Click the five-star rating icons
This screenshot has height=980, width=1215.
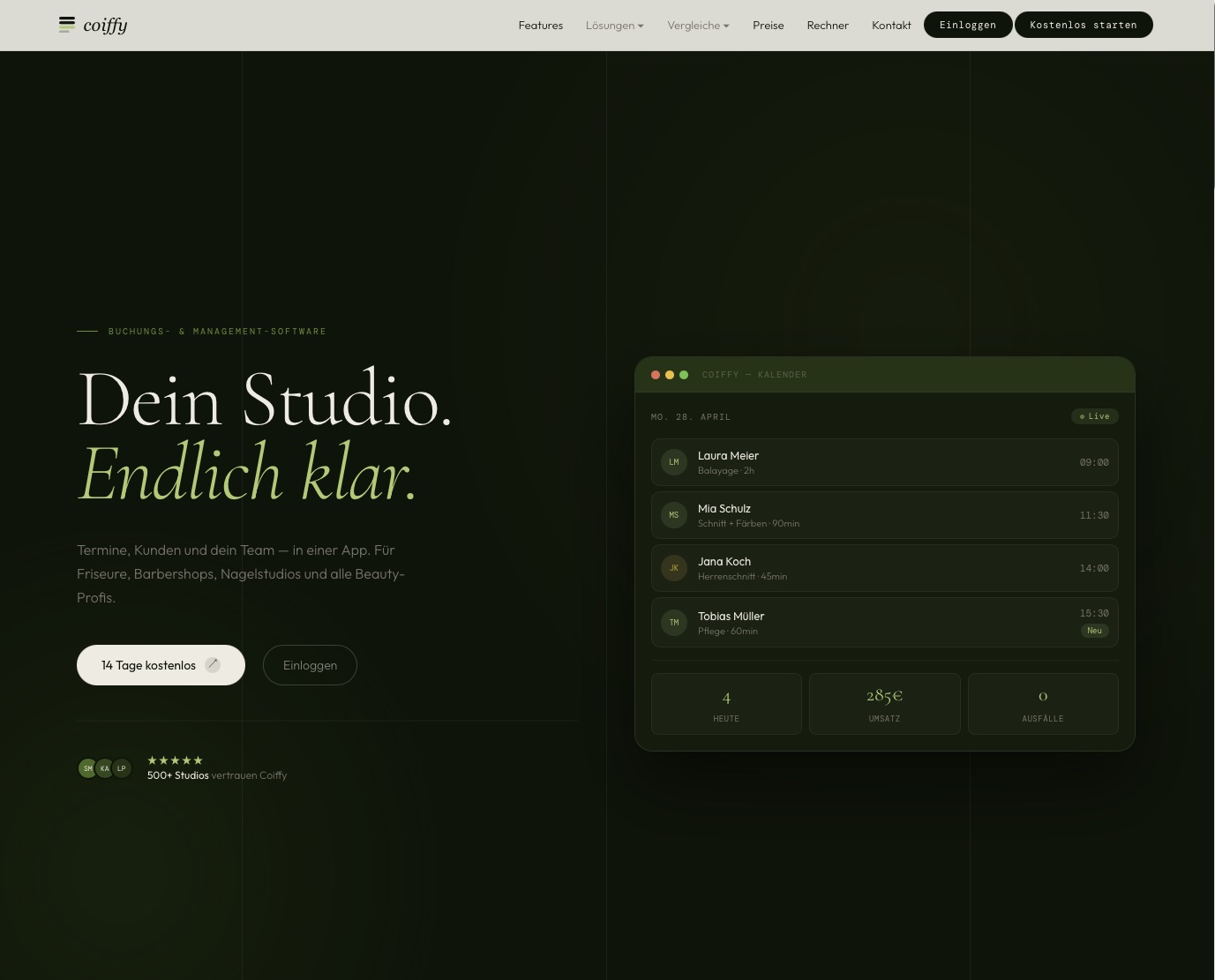(175, 760)
